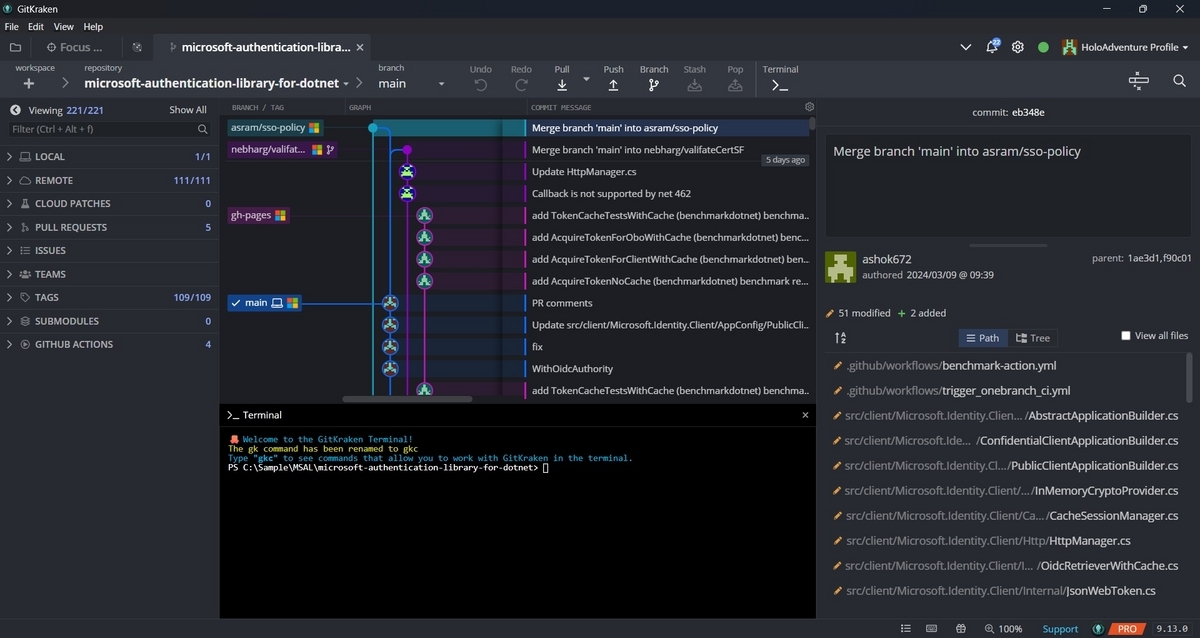Click the Redo toolbar icon
This screenshot has width=1200, height=638.
point(521,85)
